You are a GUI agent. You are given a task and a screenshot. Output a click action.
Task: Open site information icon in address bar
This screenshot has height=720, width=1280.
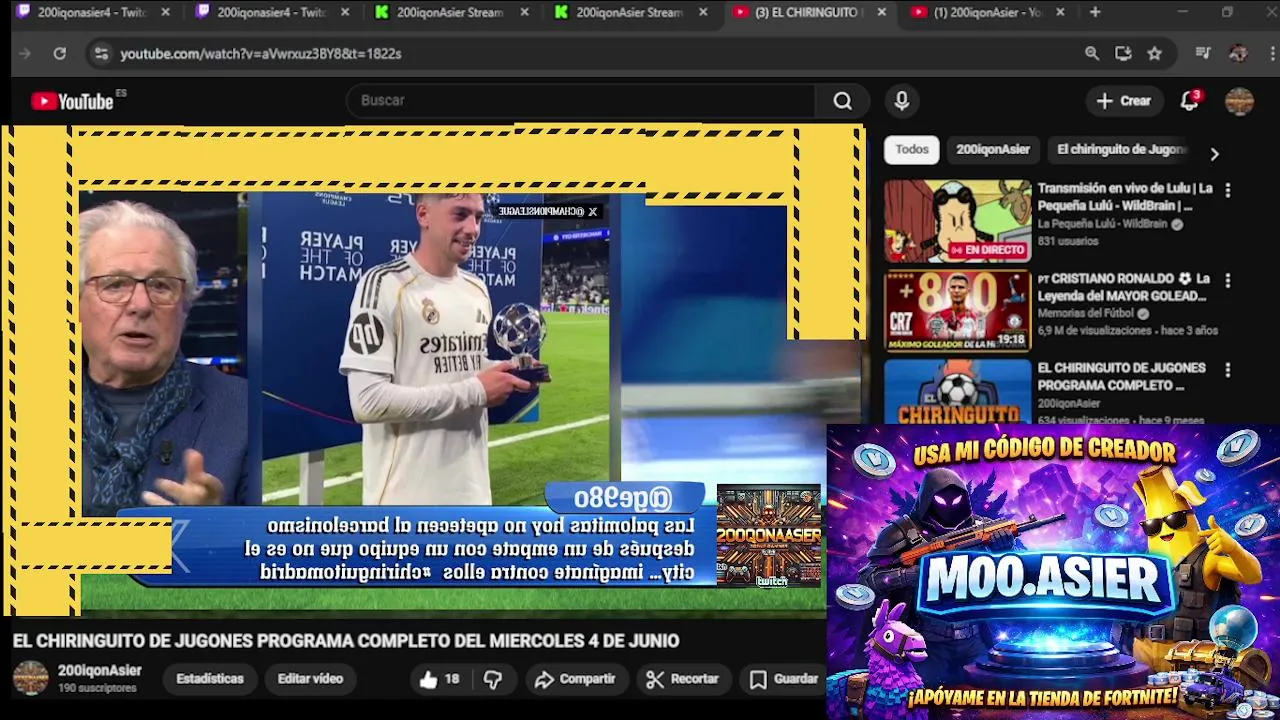pos(100,54)
